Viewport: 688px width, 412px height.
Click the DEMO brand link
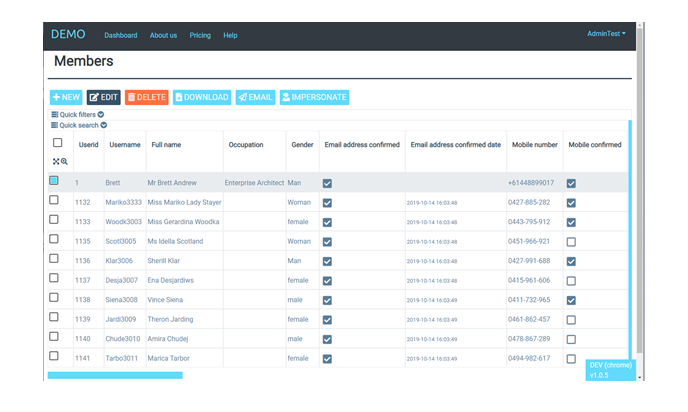68,34
